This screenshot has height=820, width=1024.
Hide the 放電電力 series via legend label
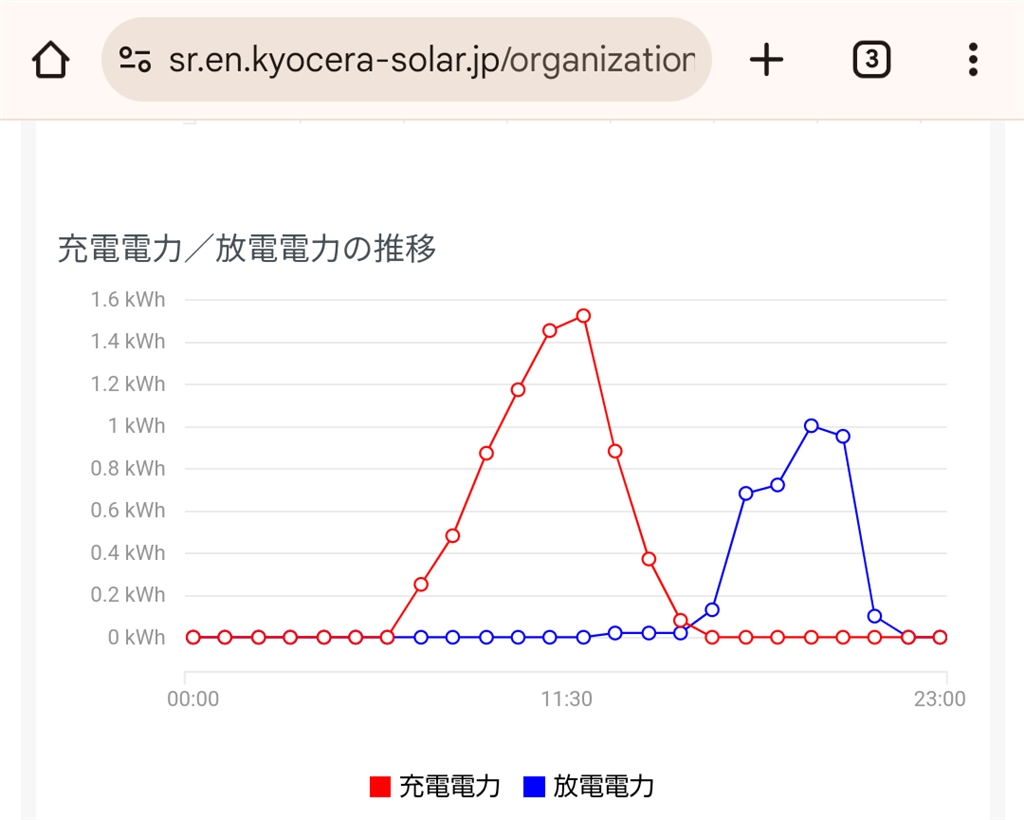tap(603, 786)
